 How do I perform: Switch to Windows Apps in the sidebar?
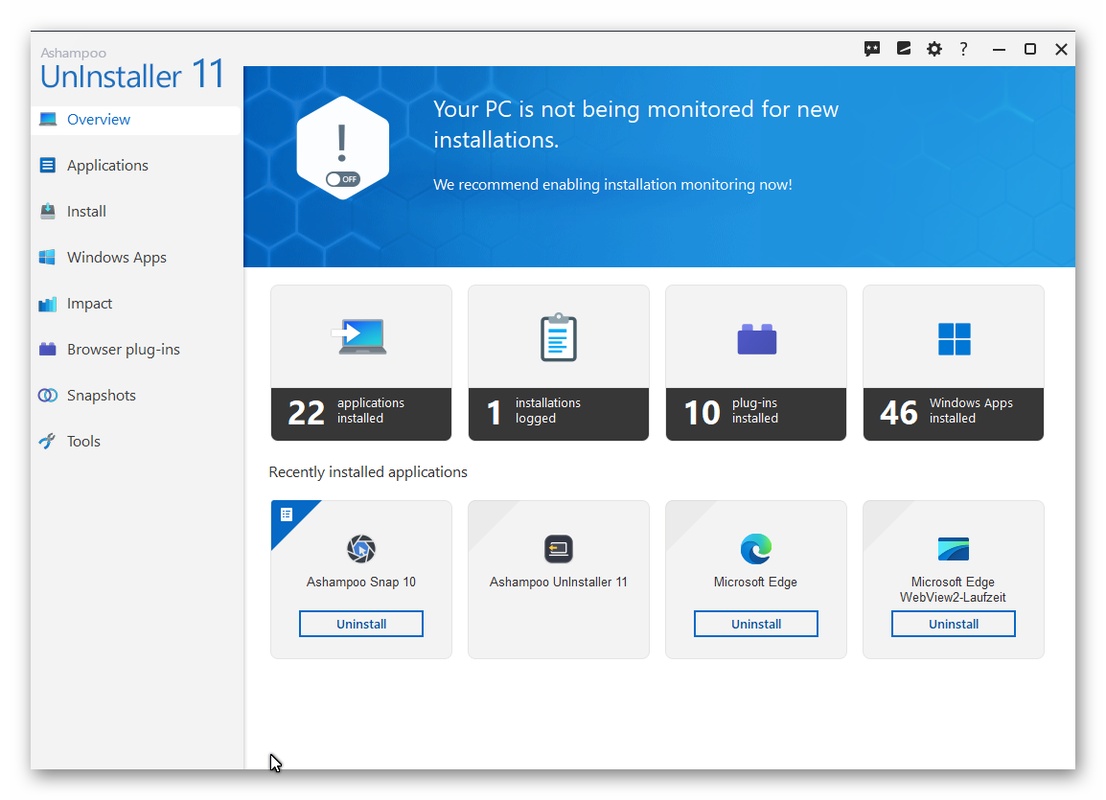click(x=116, y=258)
